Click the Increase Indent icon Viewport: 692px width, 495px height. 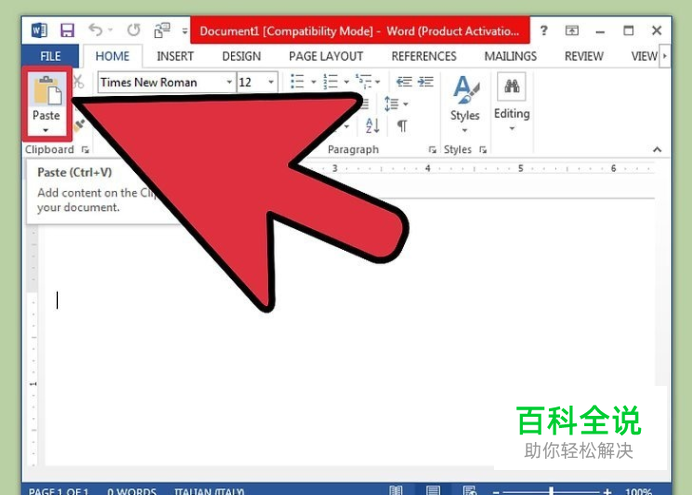425,81
